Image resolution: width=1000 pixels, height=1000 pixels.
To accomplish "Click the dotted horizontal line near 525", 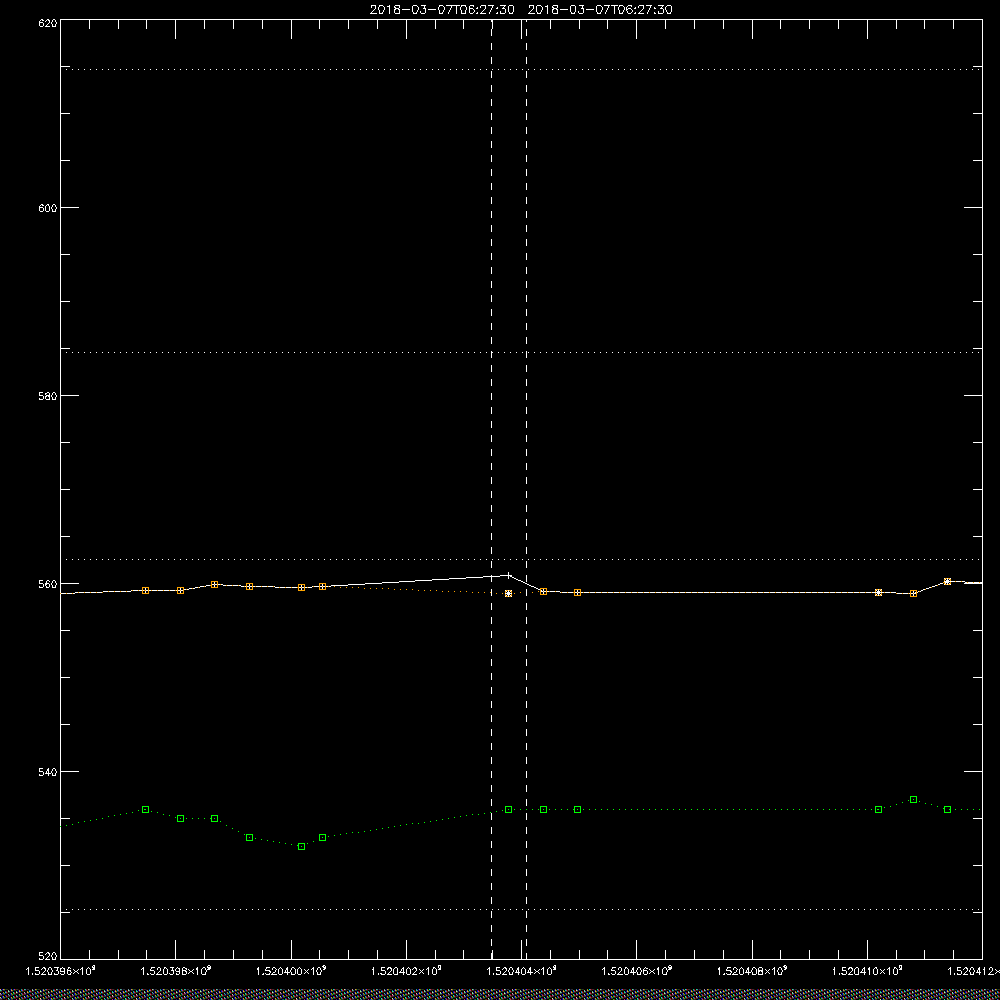I will (x=521, y=909).
